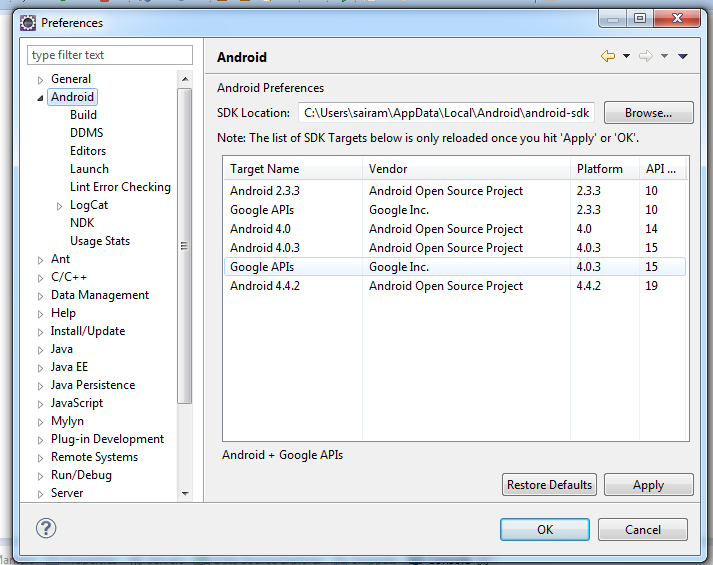Expand the Java Persistence node
Screen dimensions: 713x565
pyautogui.click(x=40, y=386)
